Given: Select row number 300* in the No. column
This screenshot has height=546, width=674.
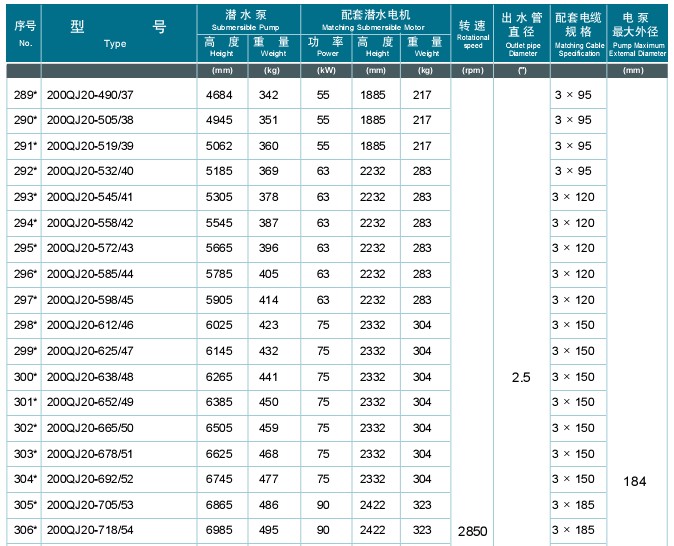Looking at the screenshot, I should (x=25, y=377).
